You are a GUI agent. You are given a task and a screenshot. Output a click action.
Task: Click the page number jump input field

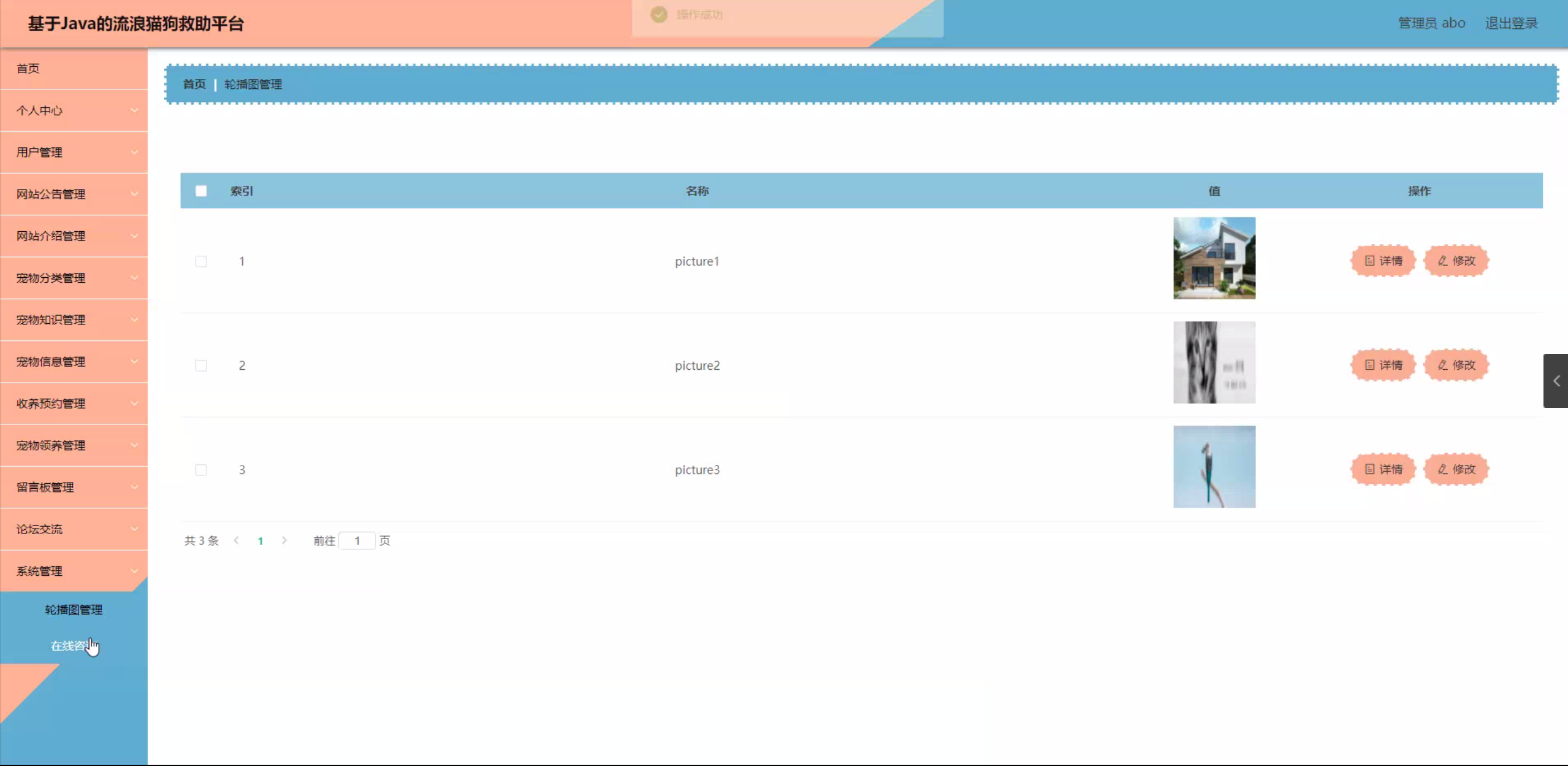tap(357, 540)
